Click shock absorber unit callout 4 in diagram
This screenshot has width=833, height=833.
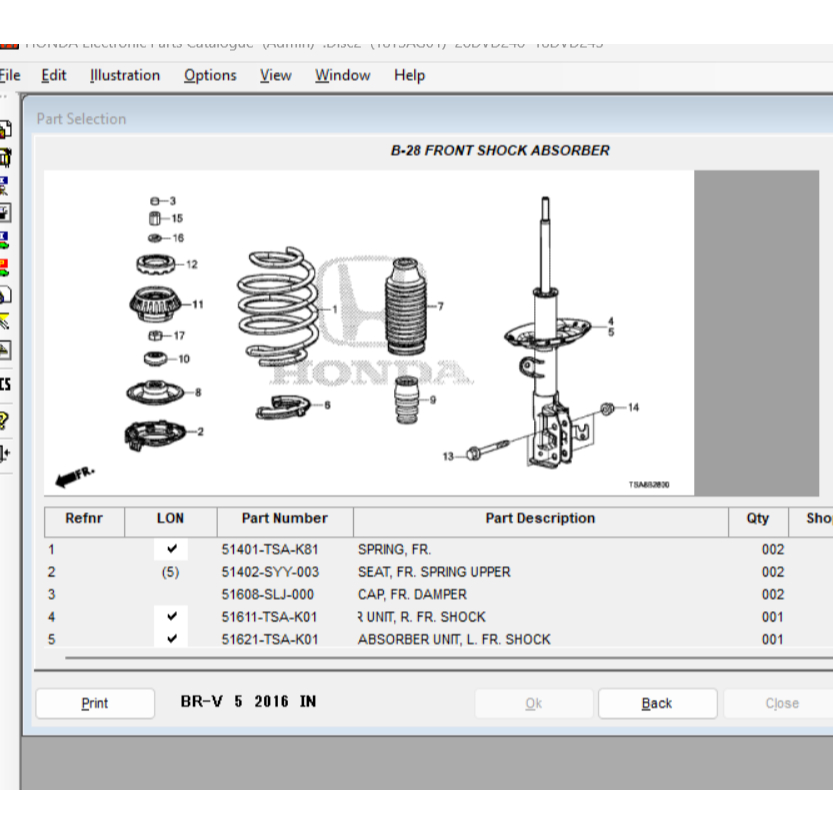pos(610,322)
